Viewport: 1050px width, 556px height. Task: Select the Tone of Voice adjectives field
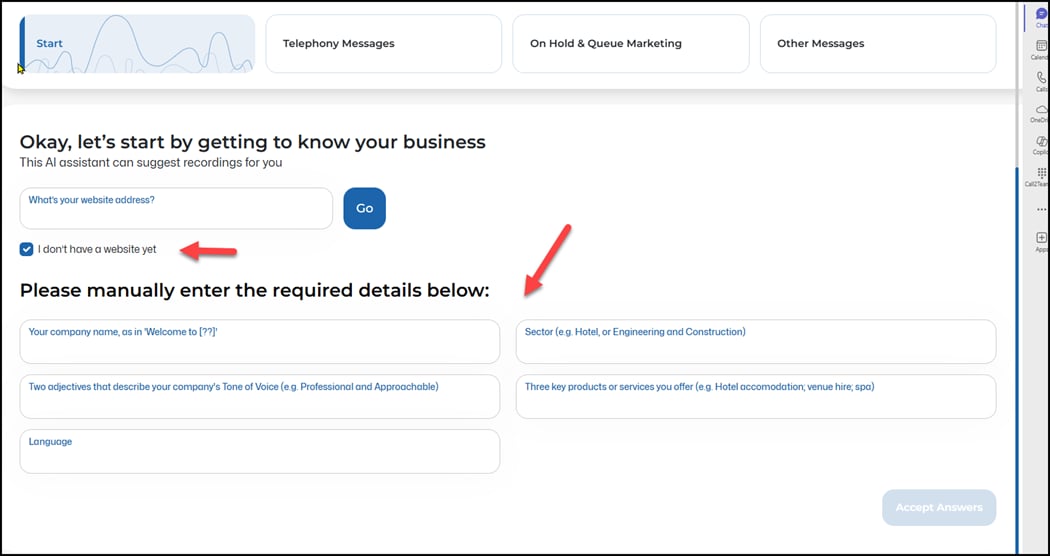259,397
